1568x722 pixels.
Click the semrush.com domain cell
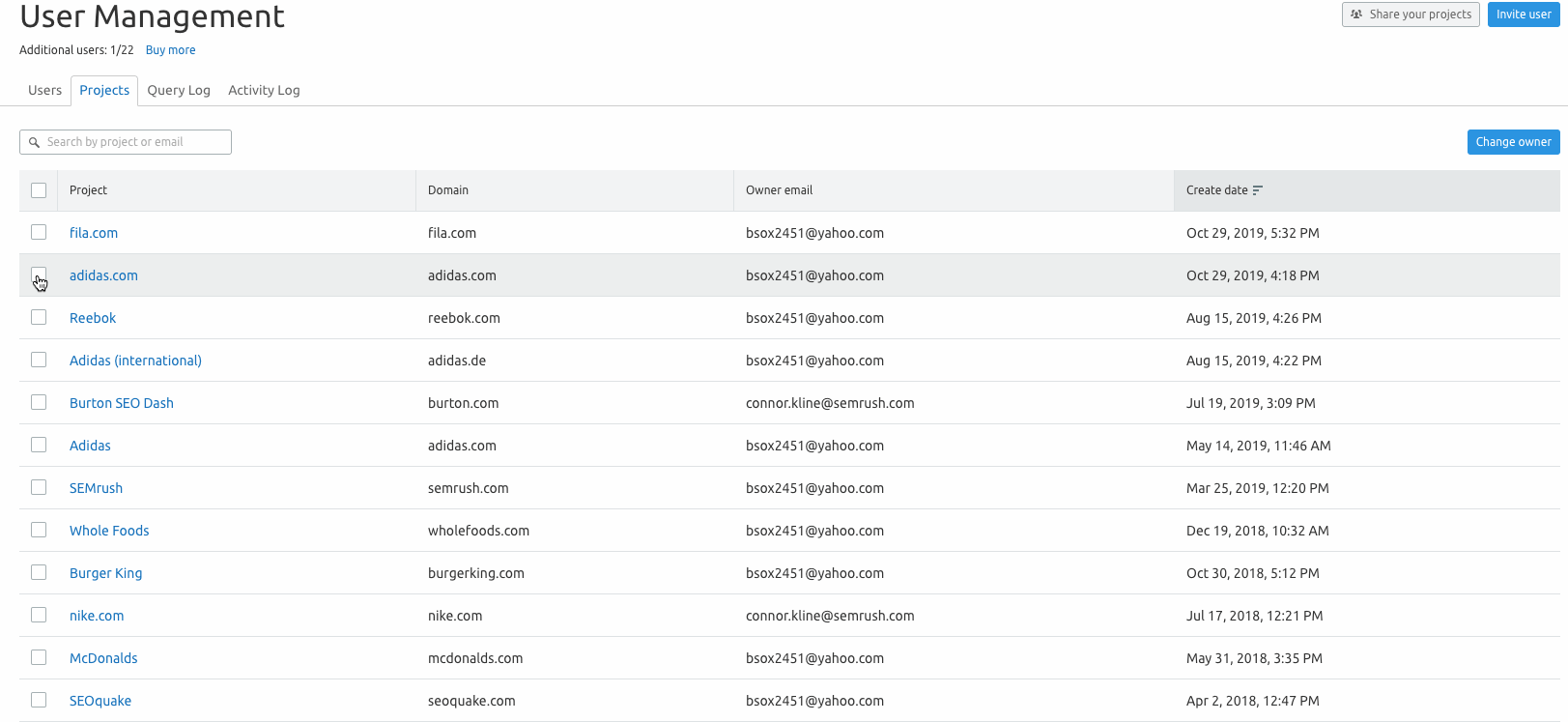click(x=468, y=488)
